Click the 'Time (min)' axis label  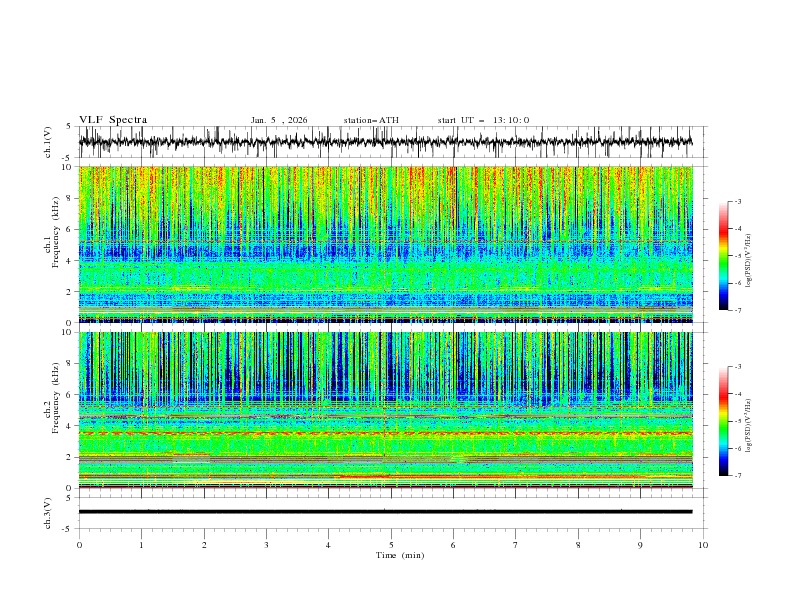click(400, 555)
